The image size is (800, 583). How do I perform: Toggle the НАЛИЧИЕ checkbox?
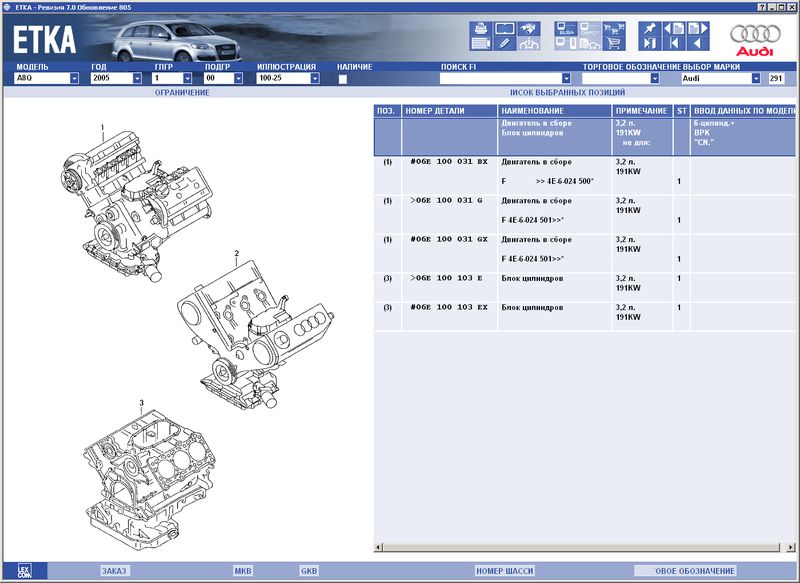tap(343, 78)
